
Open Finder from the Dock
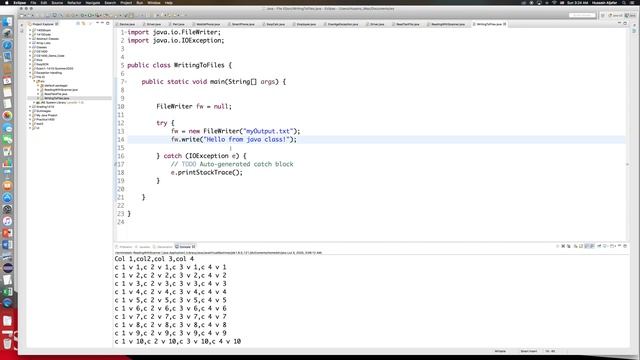tap(7, 21)
